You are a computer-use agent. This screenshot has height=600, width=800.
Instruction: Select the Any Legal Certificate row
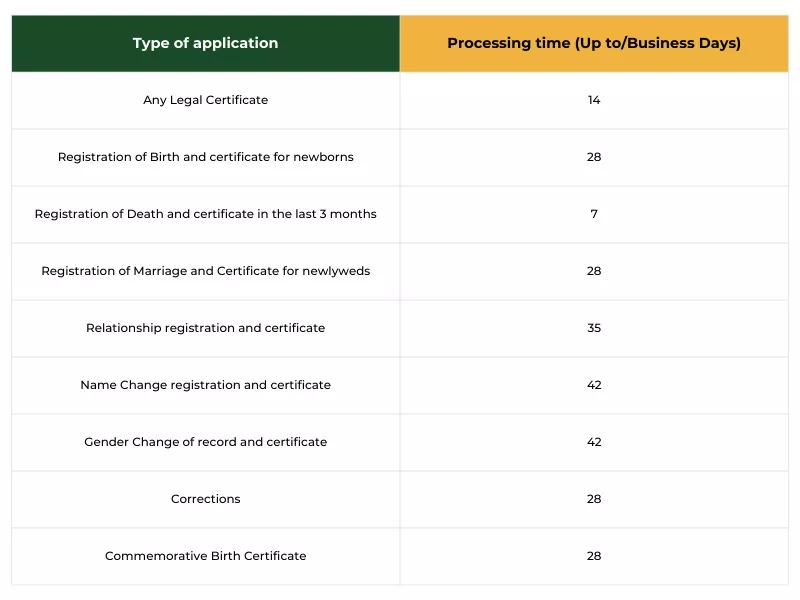[x=205, y=100]
